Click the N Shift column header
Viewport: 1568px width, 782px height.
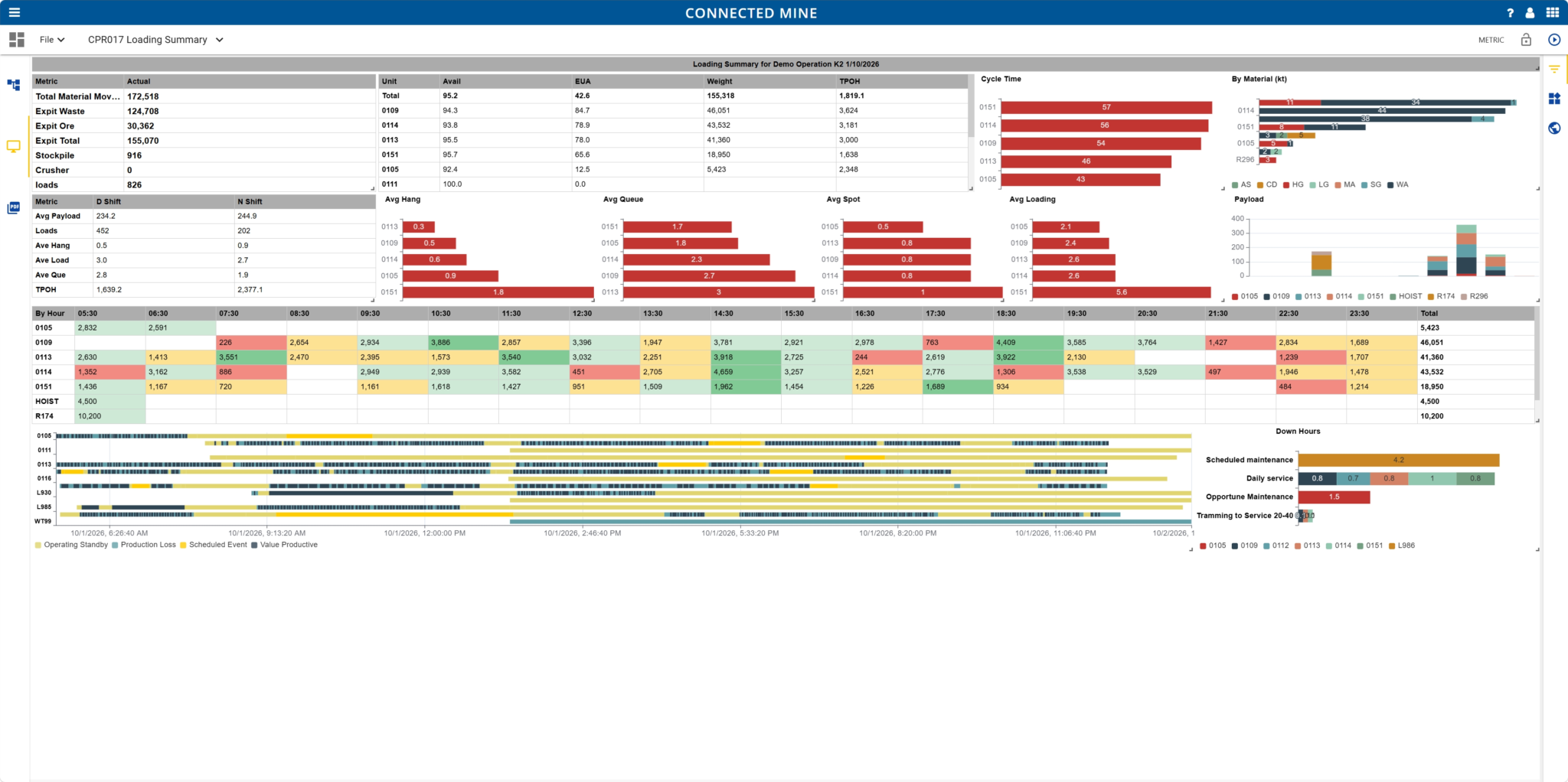click(304, 201)
